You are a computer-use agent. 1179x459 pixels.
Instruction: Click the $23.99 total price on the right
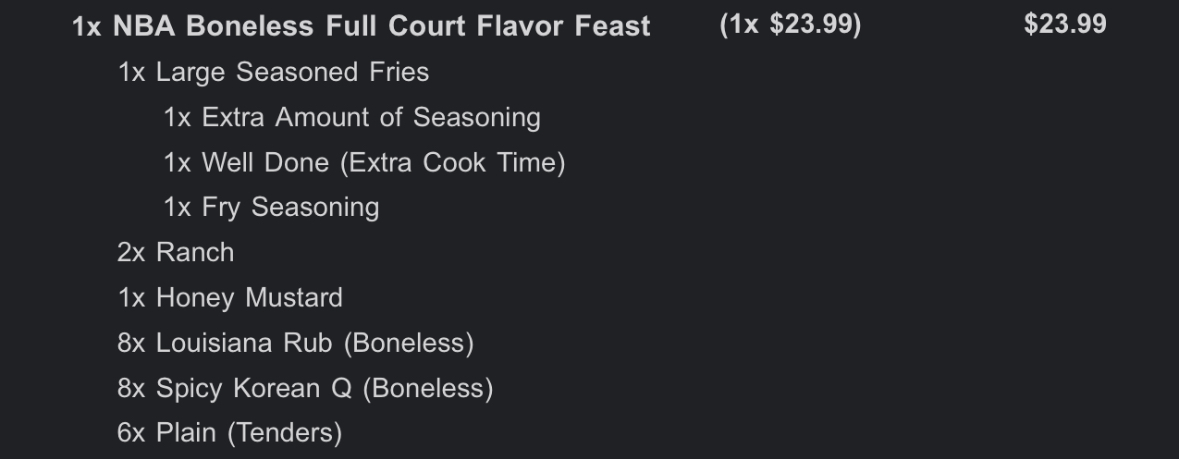tap(1065, 25)
